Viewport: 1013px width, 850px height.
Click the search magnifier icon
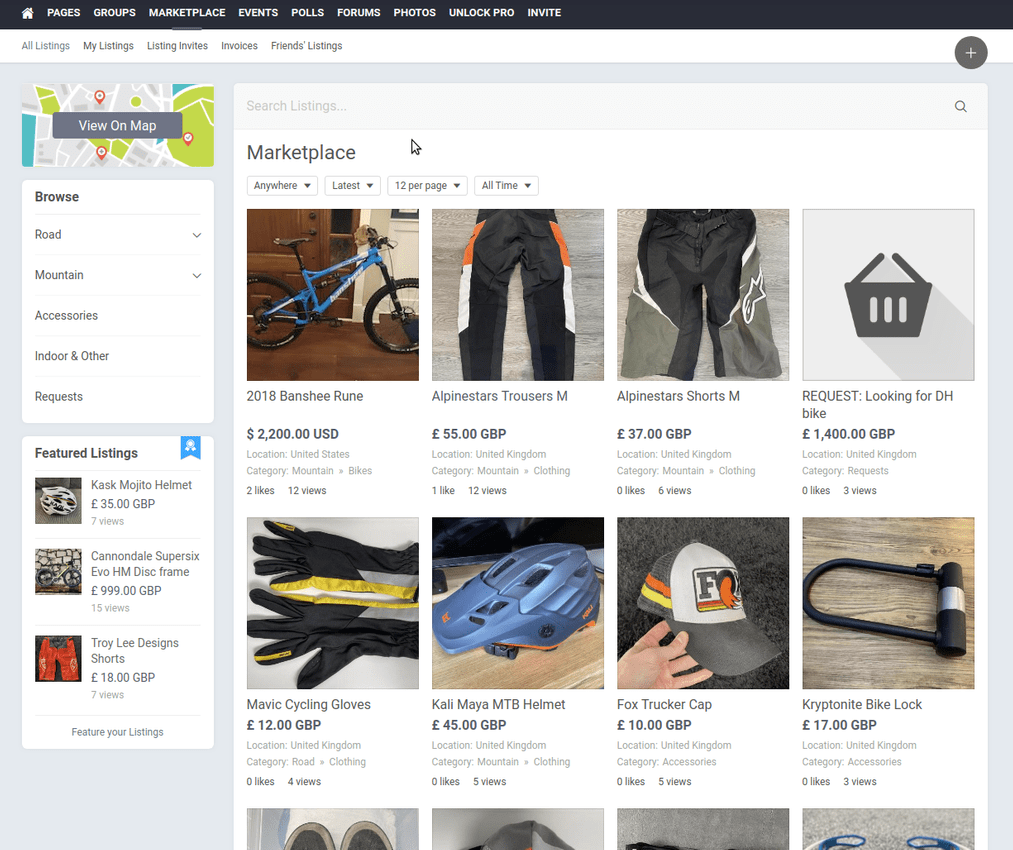pyautogui.click(x=961, y=107)
